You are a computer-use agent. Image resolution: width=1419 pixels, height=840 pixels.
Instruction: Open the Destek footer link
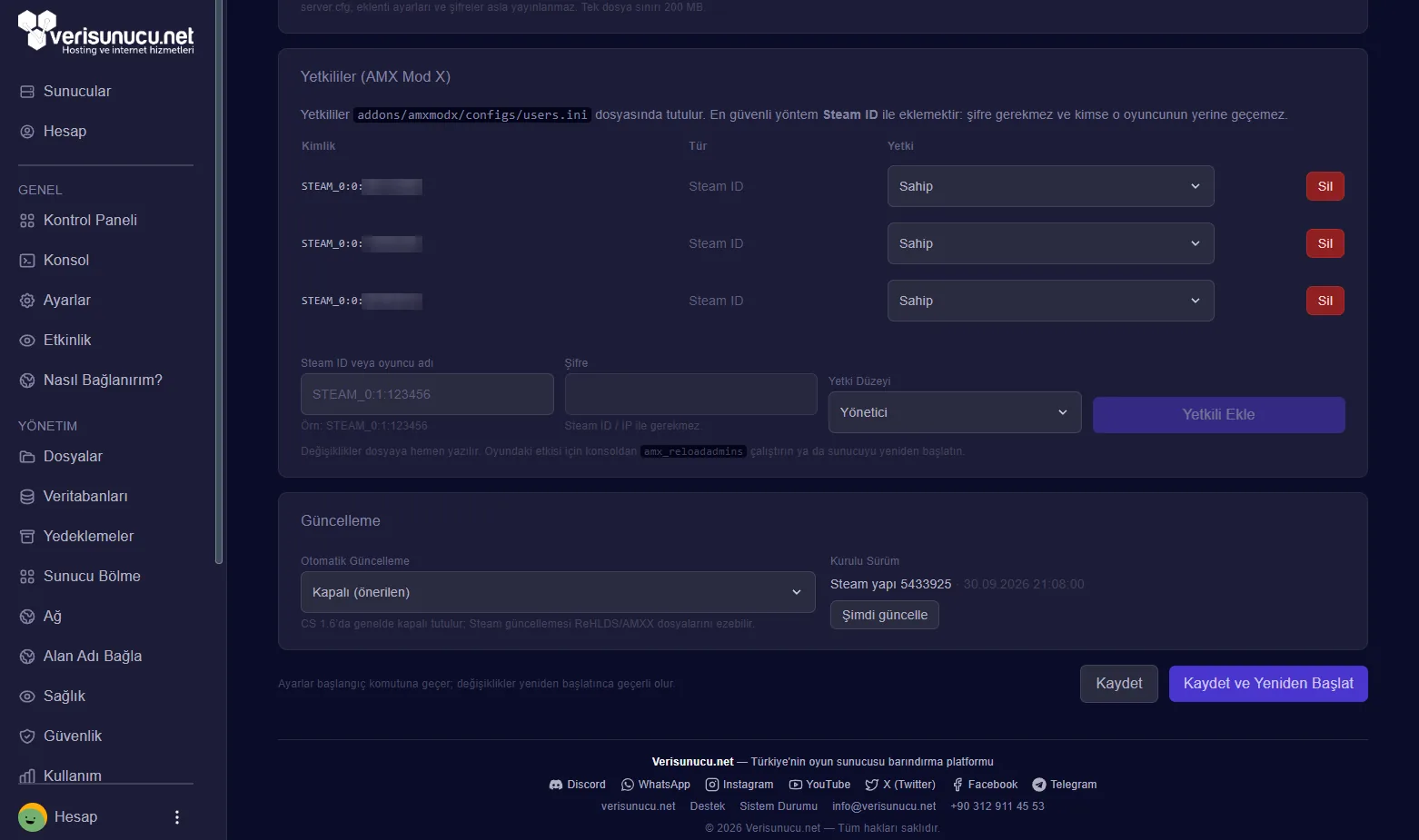pos(708,806)
